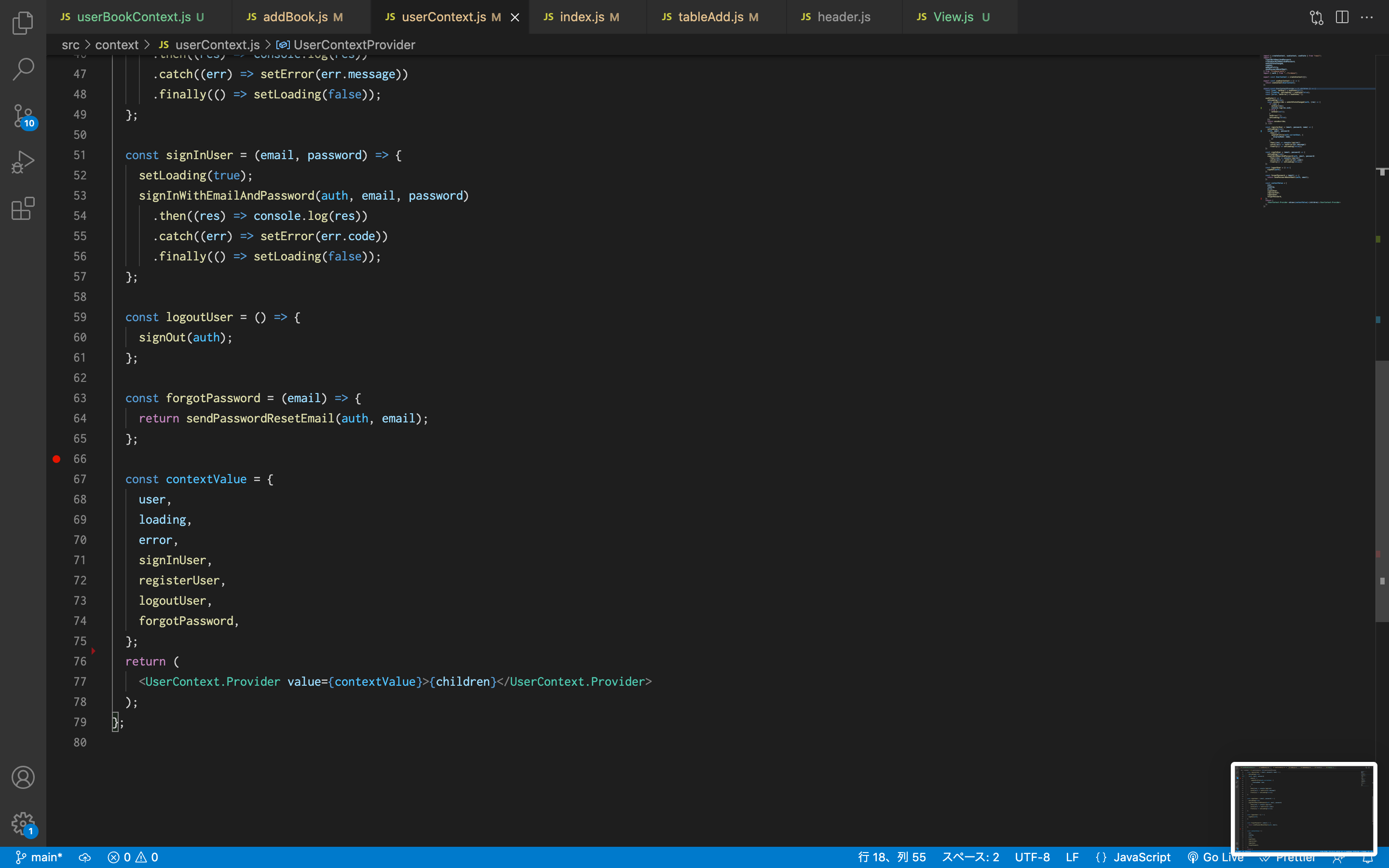Click 'logoutUser' declaration on line 59
Screen dimensions: 1389x868
(199, 317)
